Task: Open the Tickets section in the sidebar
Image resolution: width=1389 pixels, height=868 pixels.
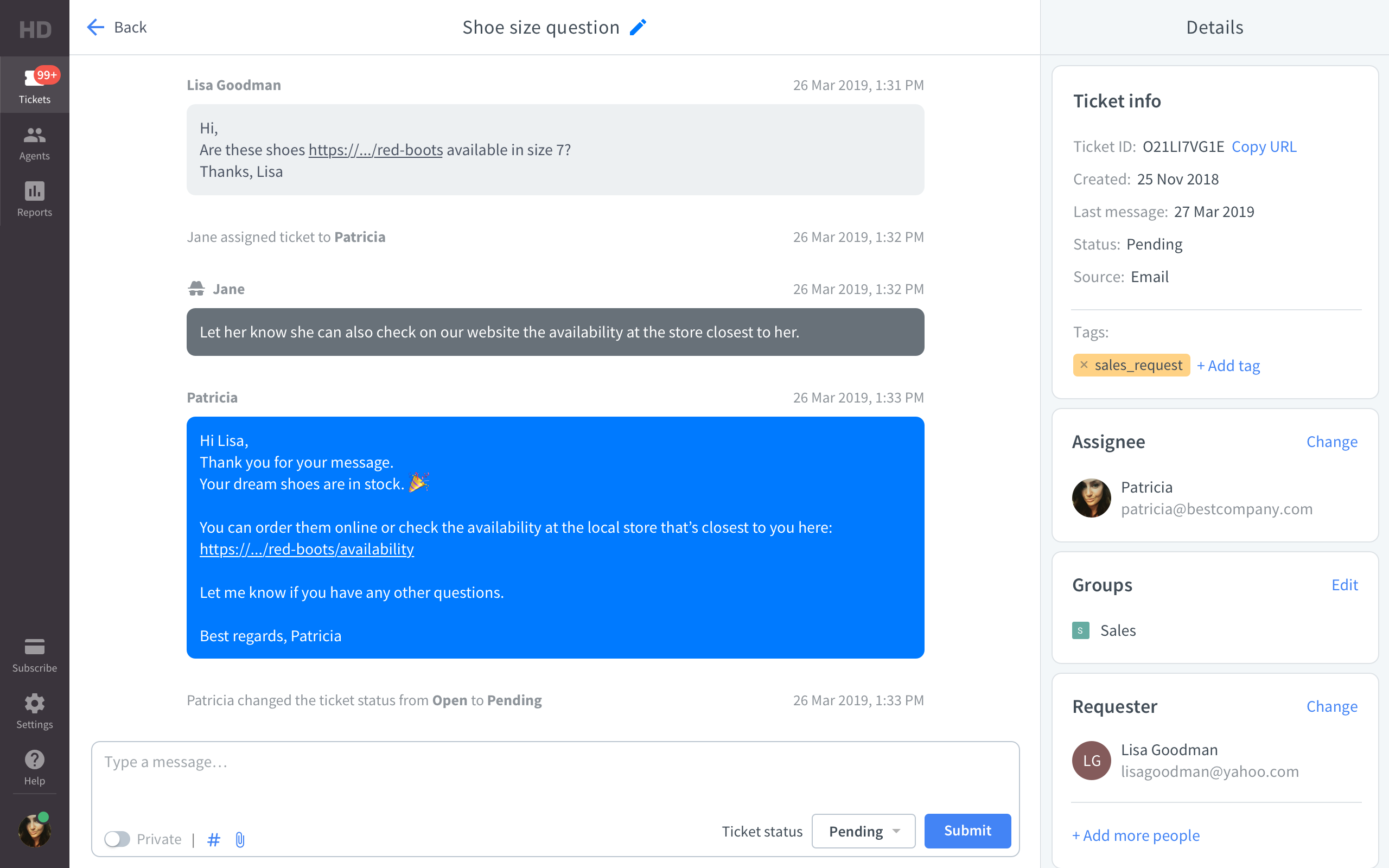Action: click(x=34, y=85)
